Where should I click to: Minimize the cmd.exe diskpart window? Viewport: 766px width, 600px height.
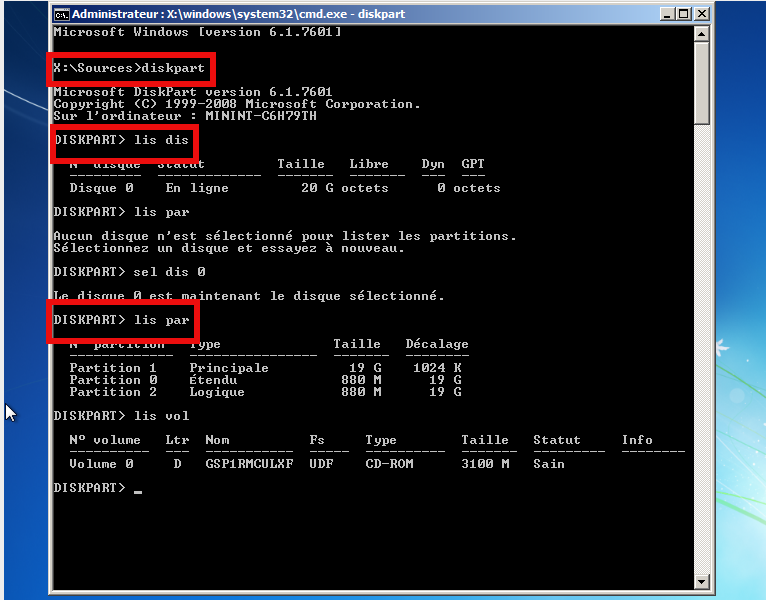pyautogui.click(x=664, y=14)
